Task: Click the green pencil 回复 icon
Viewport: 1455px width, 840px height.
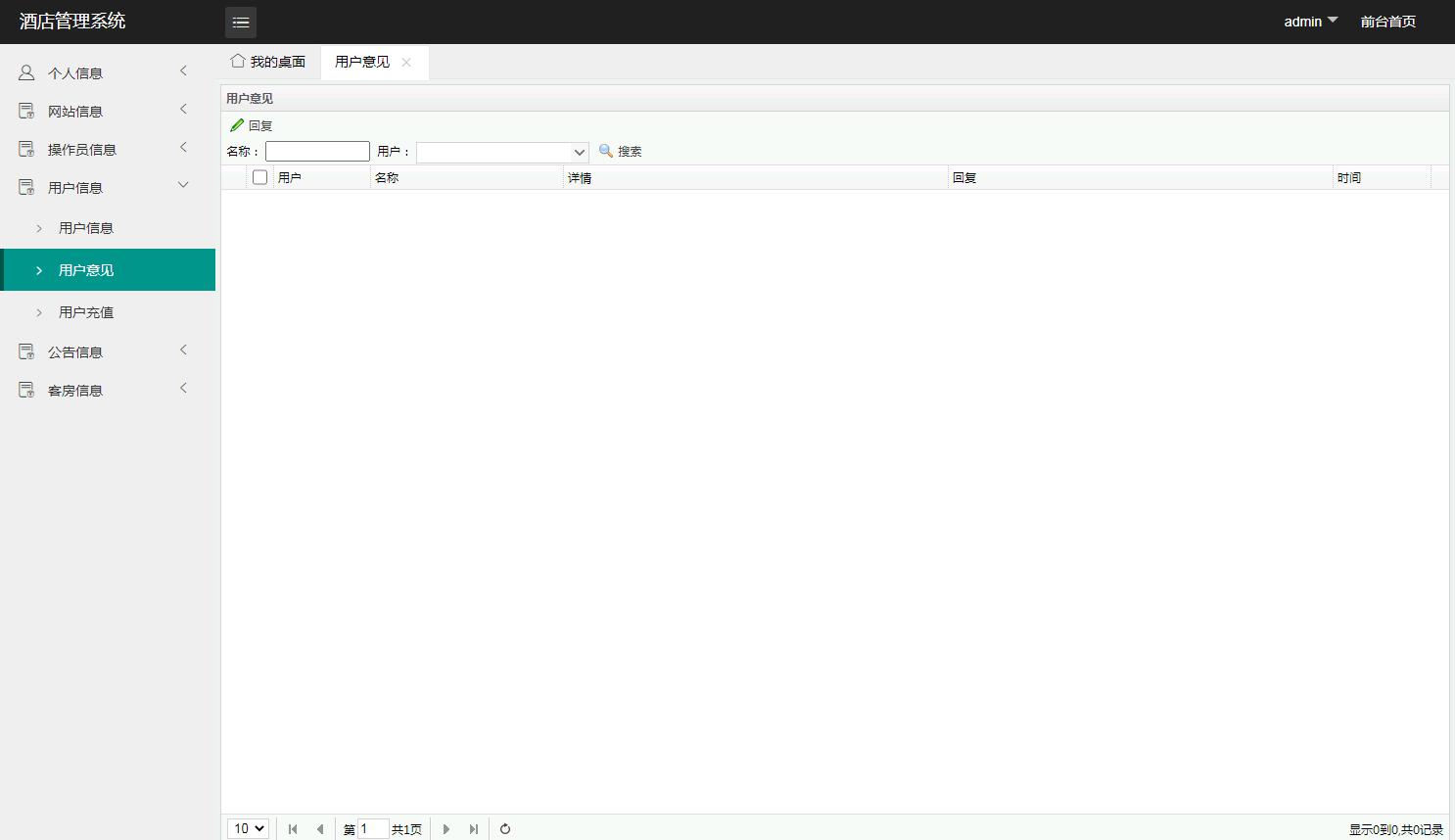Action: click(x=237, y=125)
